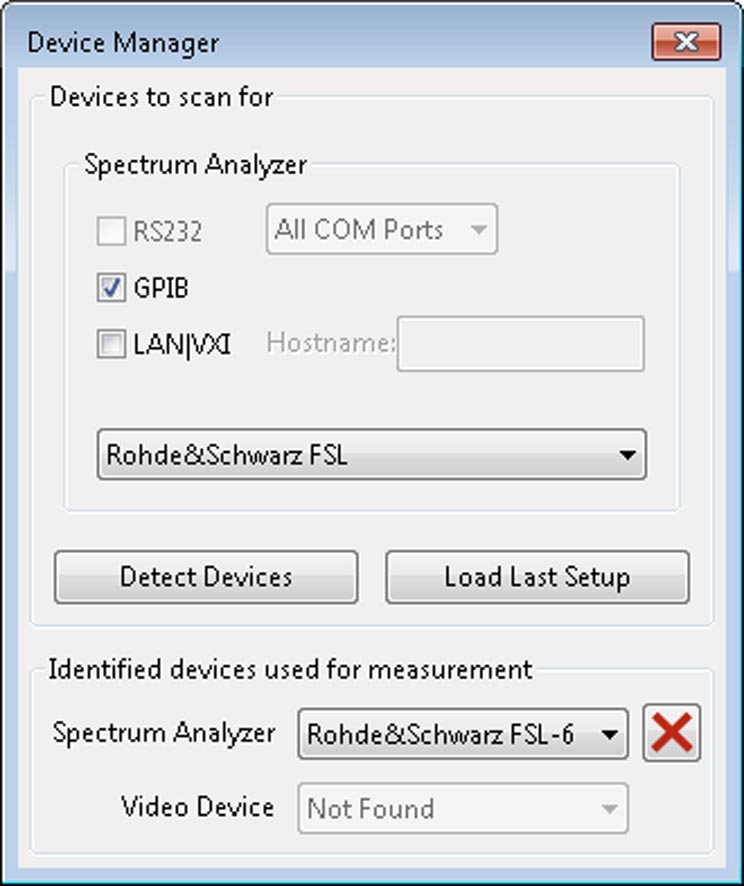Remove the identified spectrum analyzer with red X

point(672,733)
